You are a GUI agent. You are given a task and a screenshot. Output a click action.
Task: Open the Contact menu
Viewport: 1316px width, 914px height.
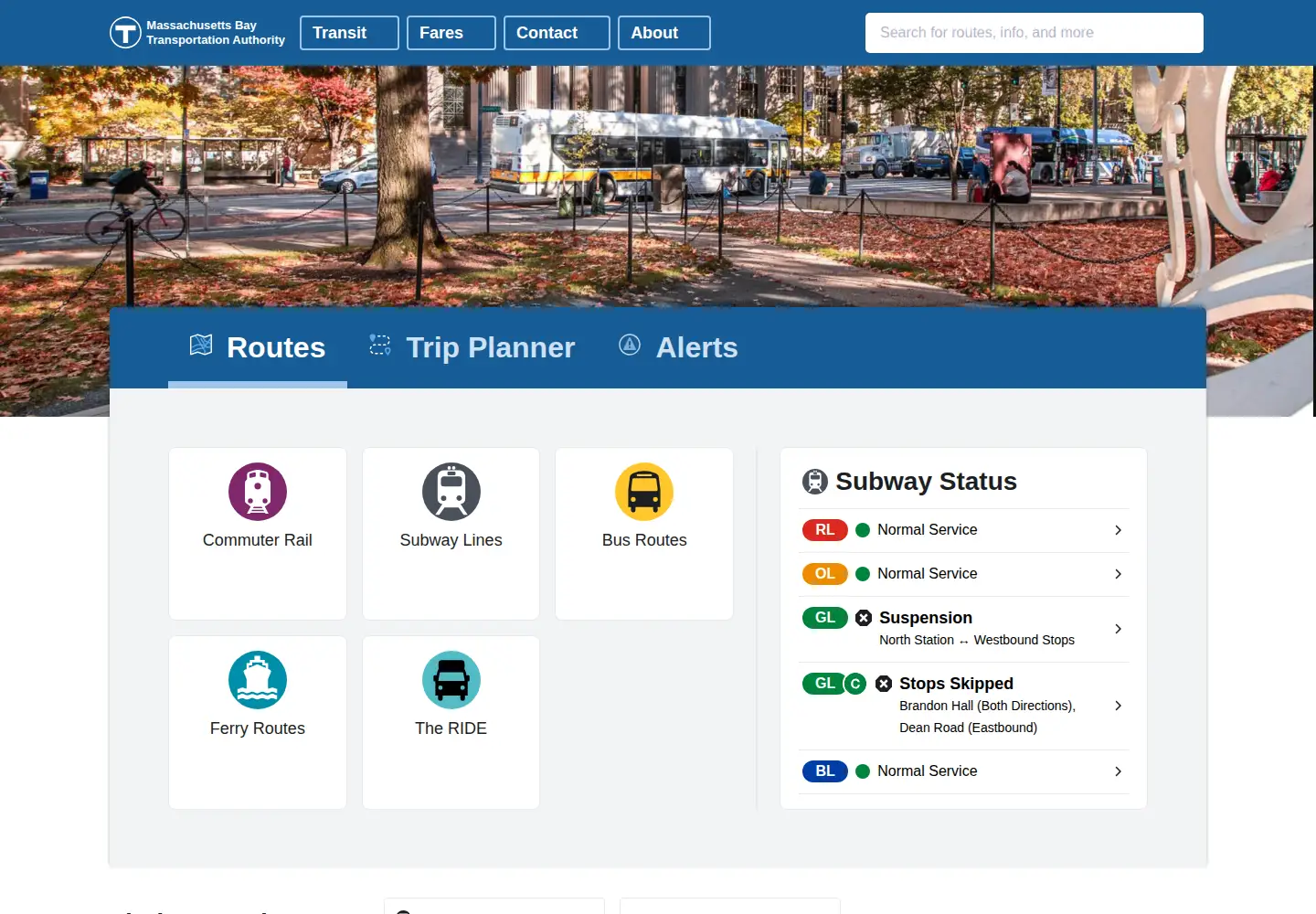point(557,33)
